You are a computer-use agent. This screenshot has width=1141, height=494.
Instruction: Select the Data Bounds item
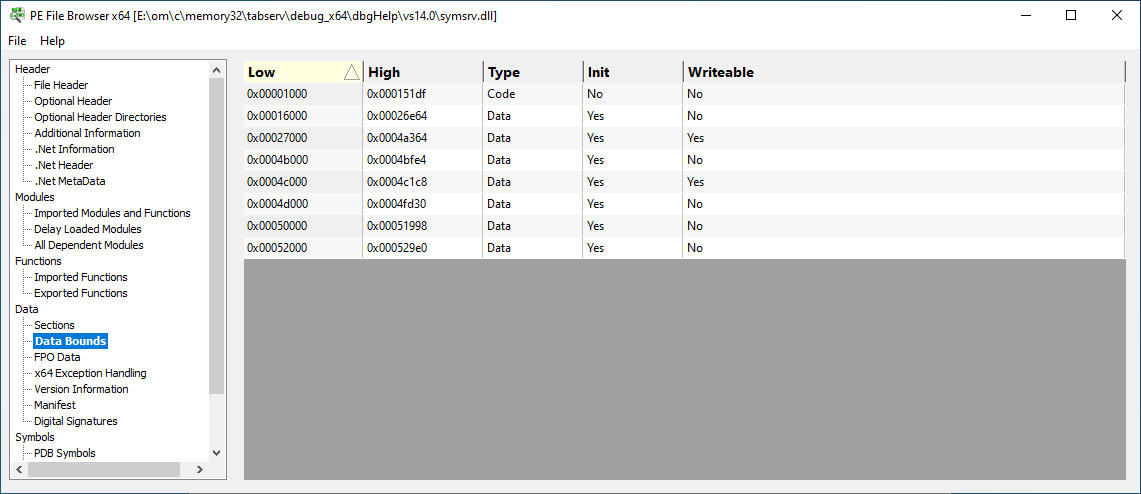pos(71,341)
